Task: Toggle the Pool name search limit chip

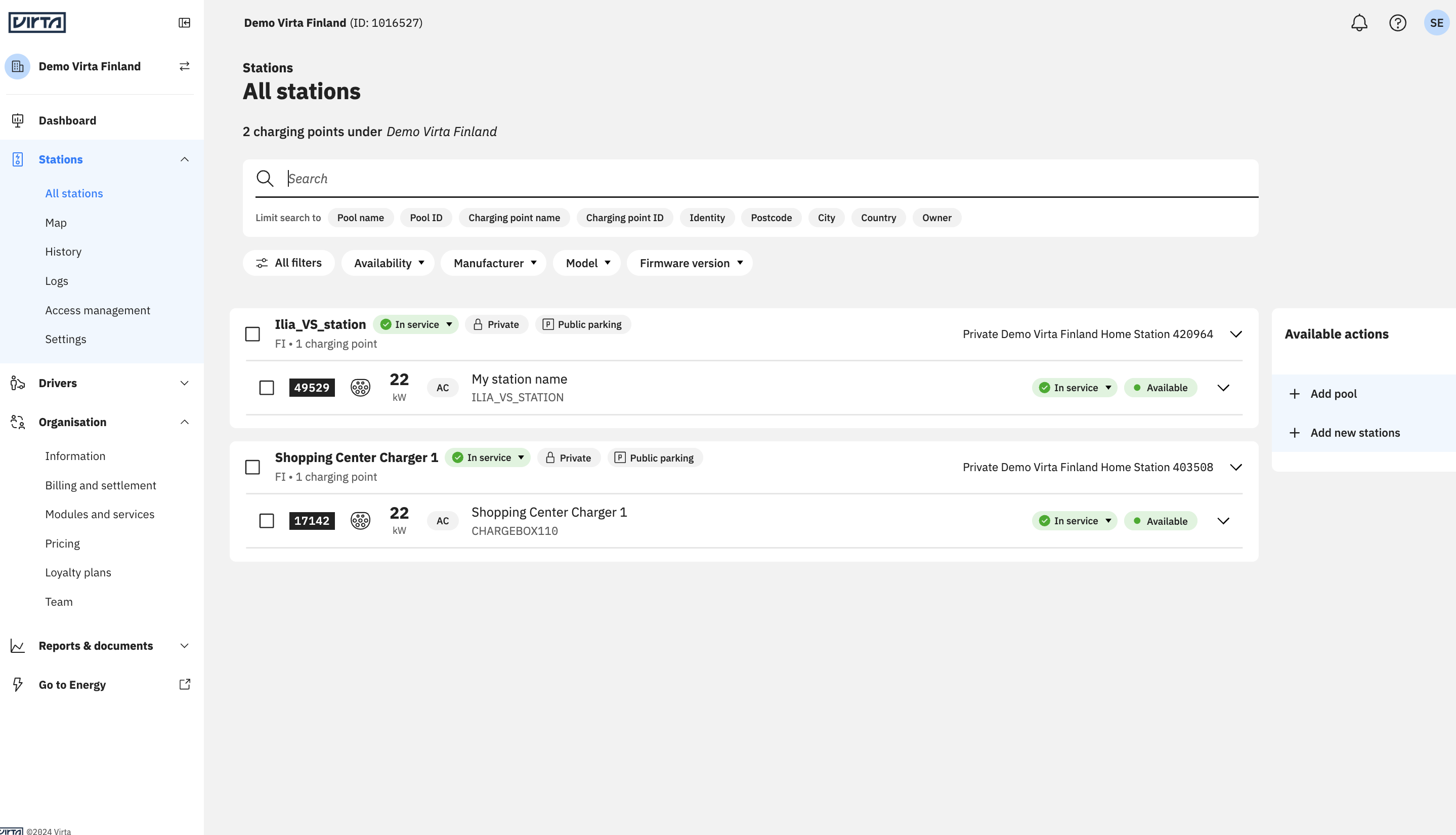Action: tap(361, 218)
